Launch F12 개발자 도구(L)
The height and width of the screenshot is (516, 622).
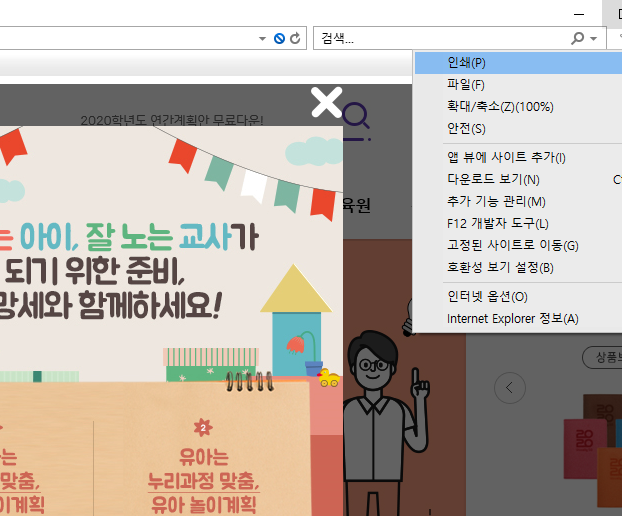coord(518,224)
